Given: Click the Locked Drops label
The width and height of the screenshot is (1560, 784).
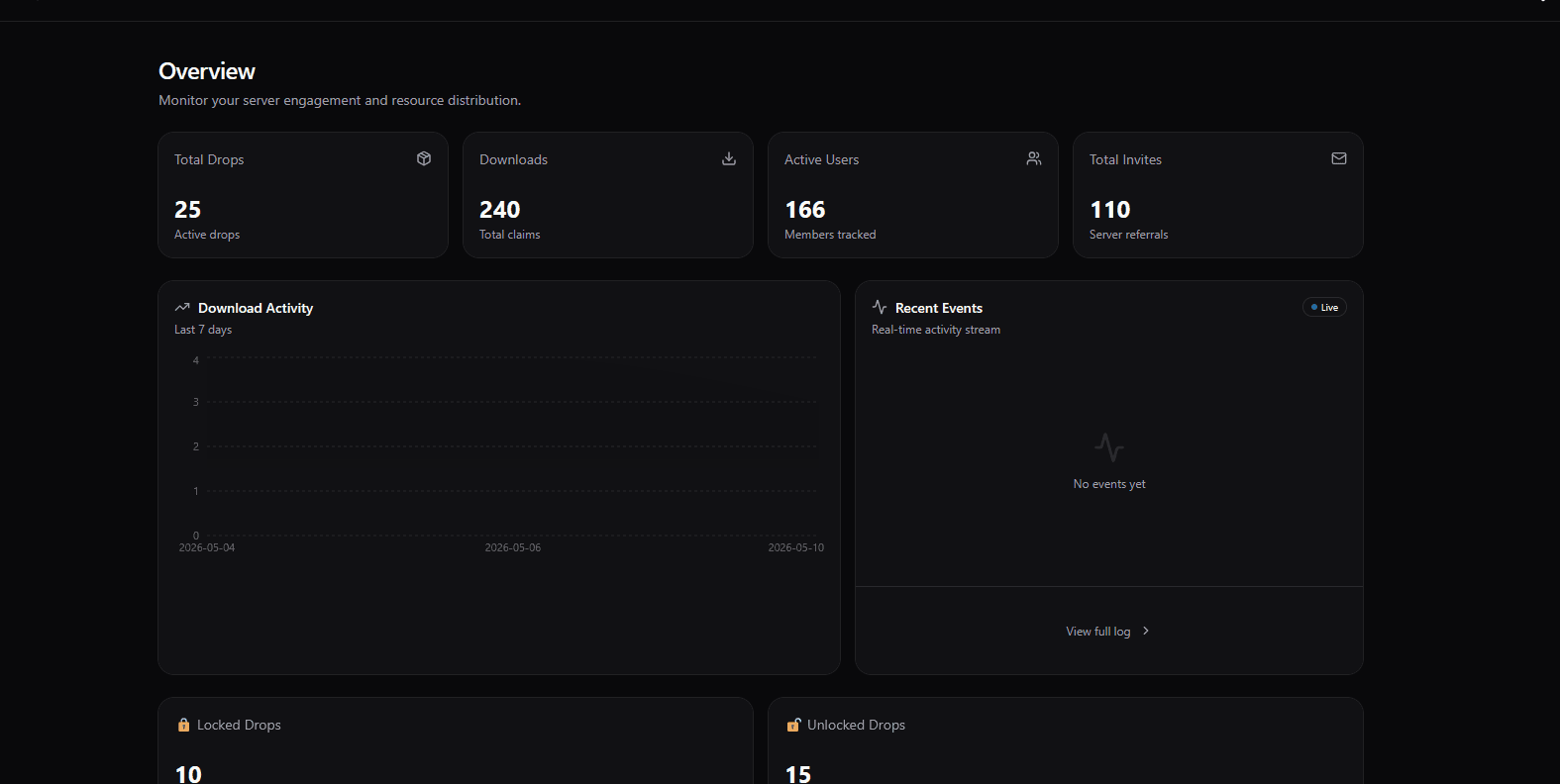Looking at the screenshot, I should (239, 725).
